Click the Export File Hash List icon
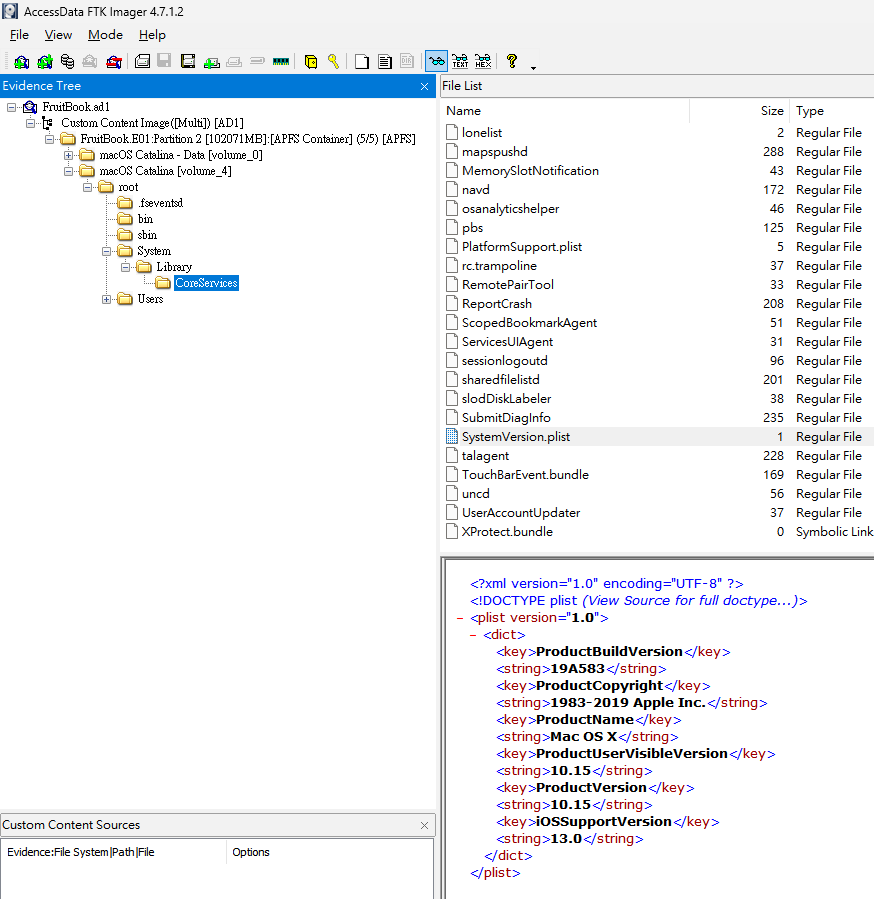 pos(384,61)
